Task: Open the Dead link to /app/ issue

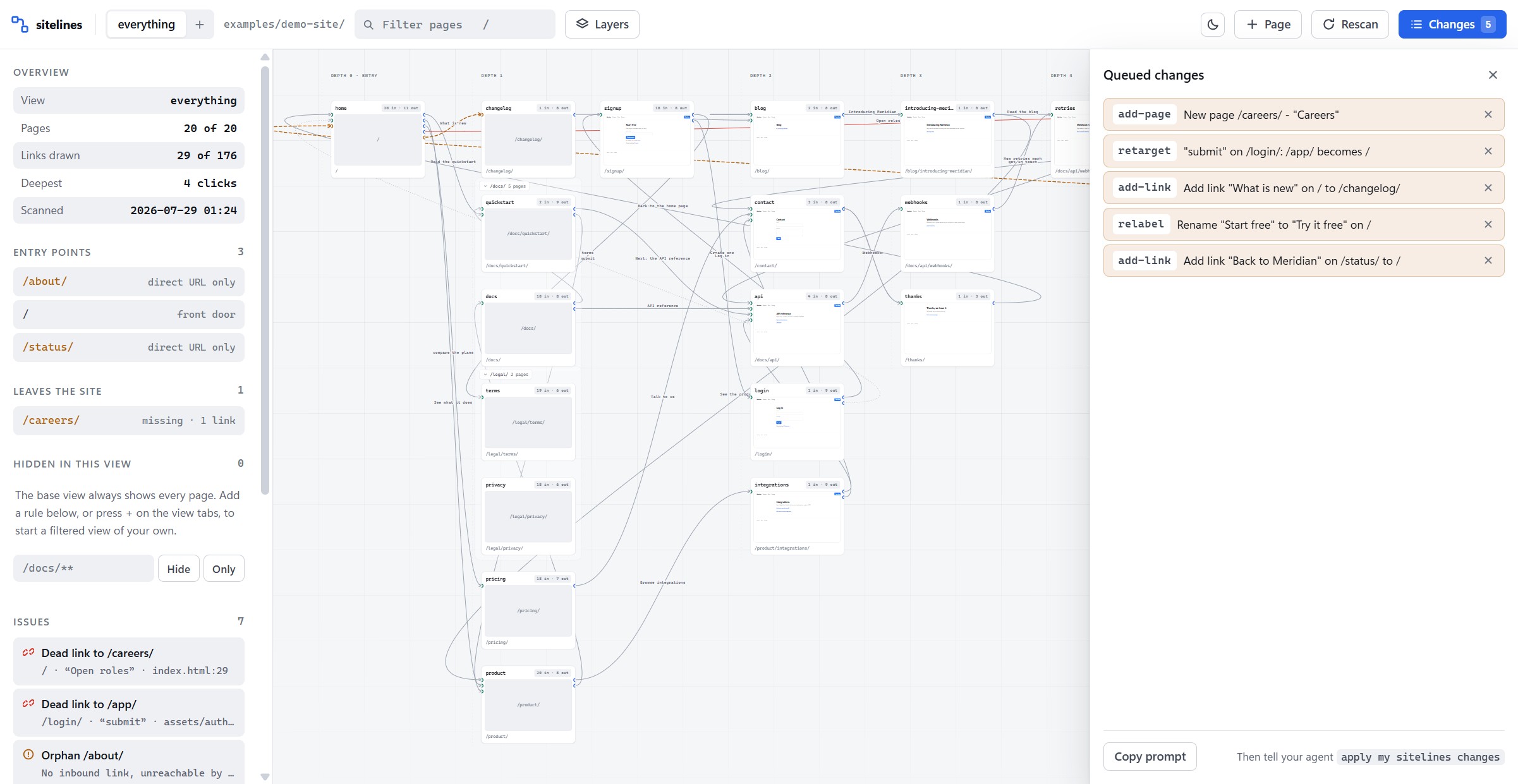Action: (128, 713)
